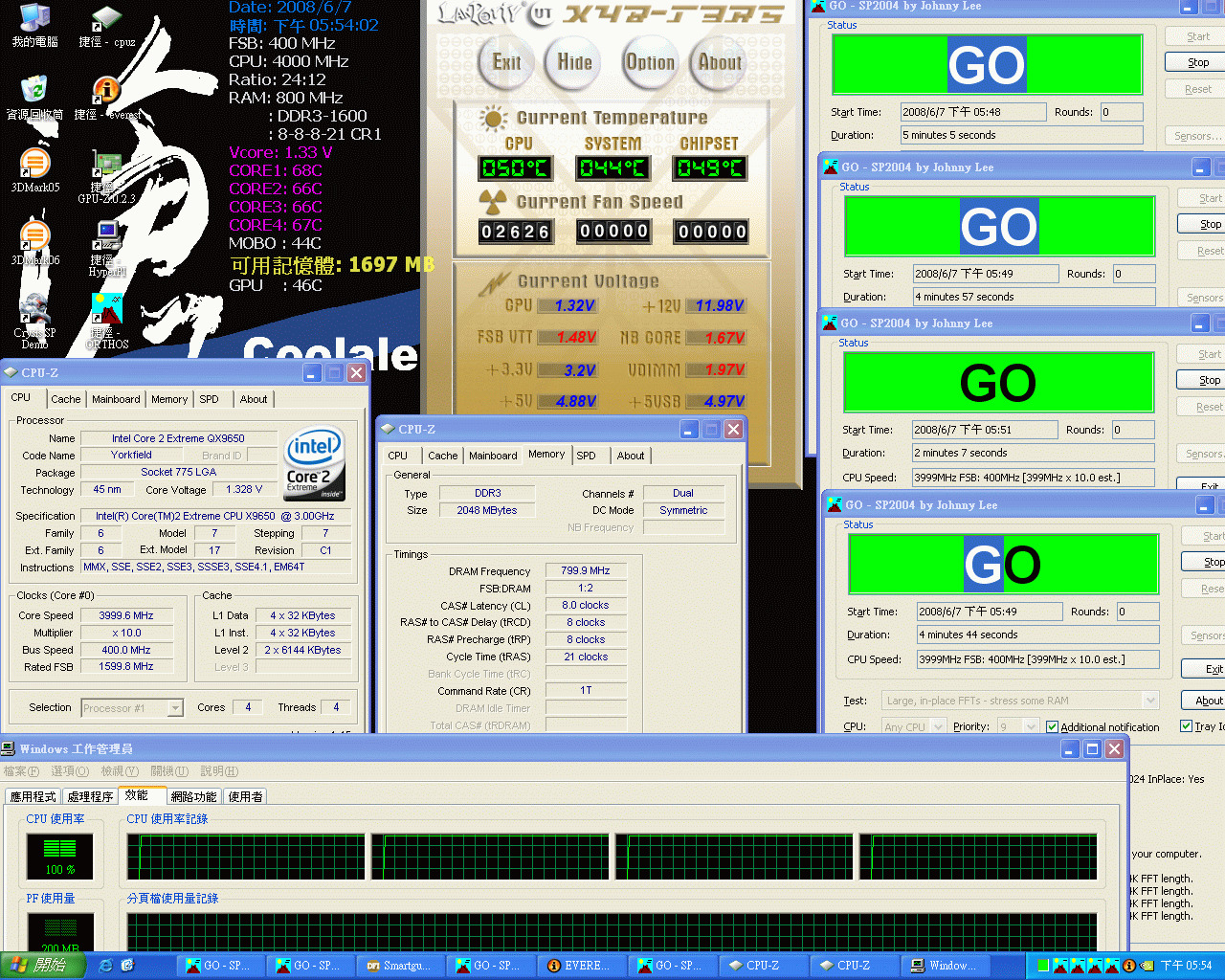Click Hide in Smart Guardian panel
Screen dimensions: 1225x980
point(574,63)
